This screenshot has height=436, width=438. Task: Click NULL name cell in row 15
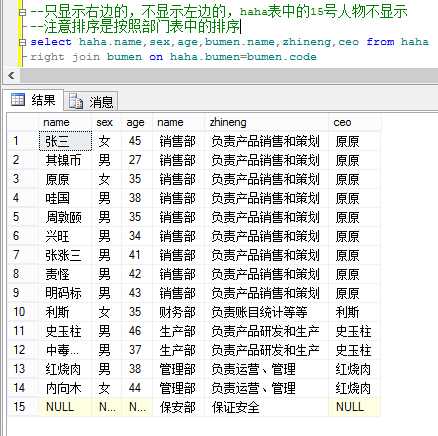pyautogui.click(x=65, y=407)
